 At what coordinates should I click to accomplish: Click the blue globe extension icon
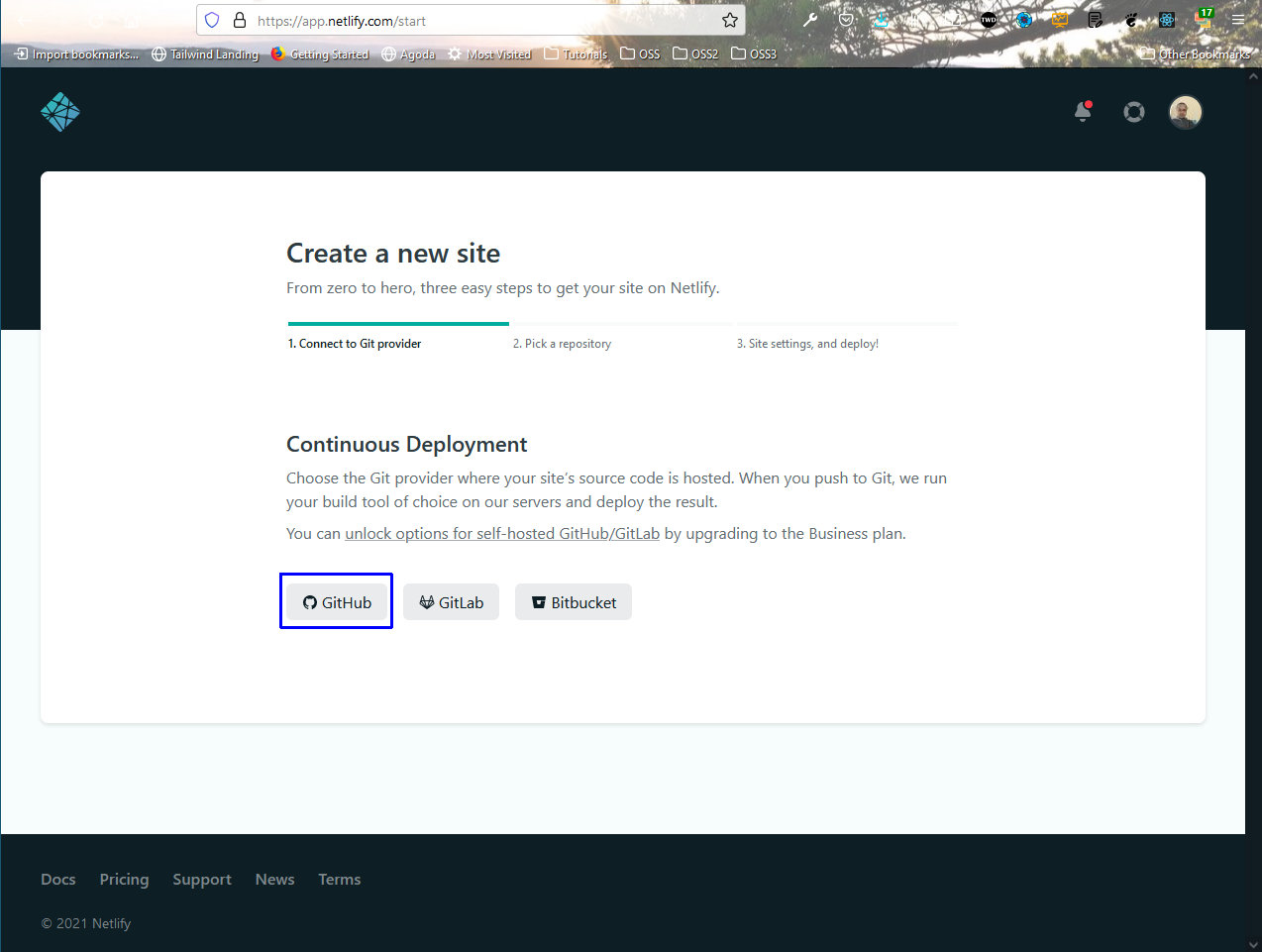1024,20
